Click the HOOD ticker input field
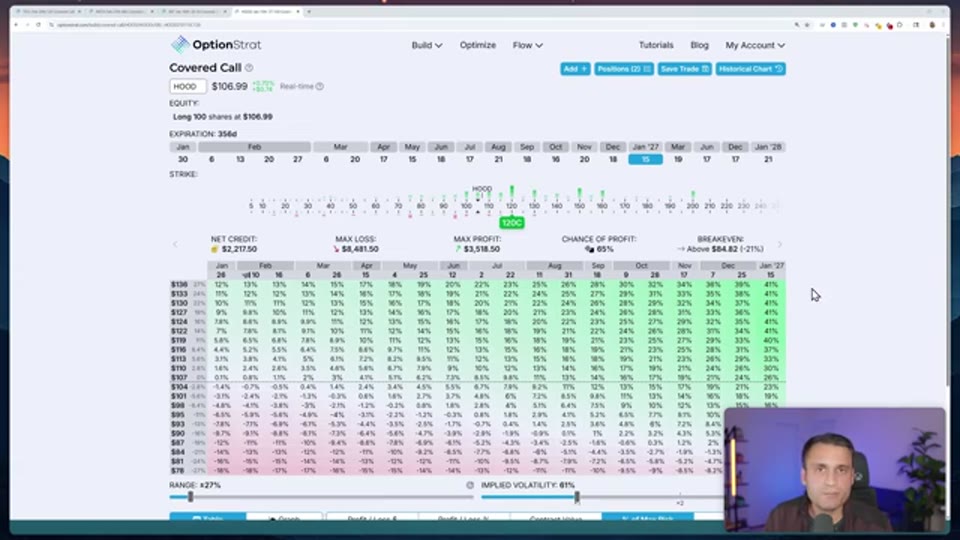The image size is (960, 540). [x=187, y=86]
